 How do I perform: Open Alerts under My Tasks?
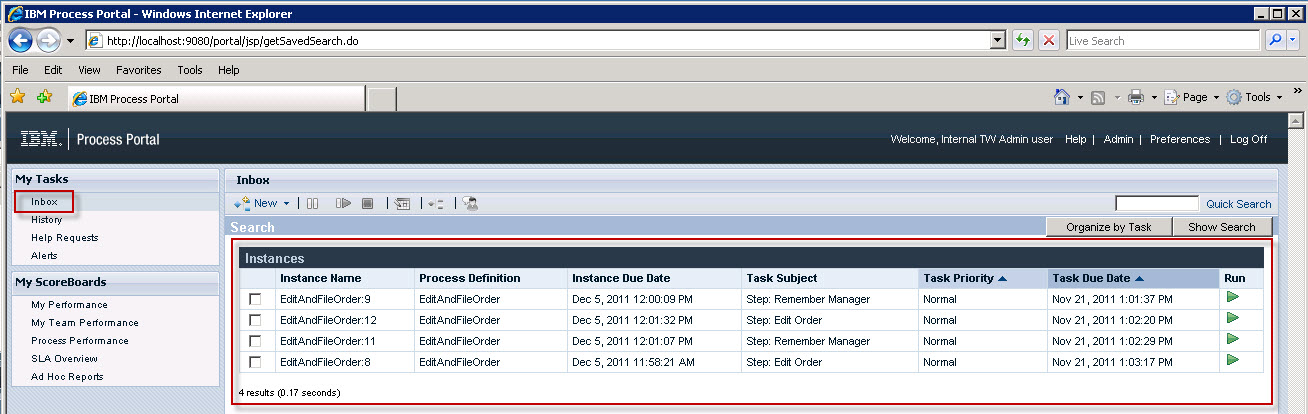[44, 256]
